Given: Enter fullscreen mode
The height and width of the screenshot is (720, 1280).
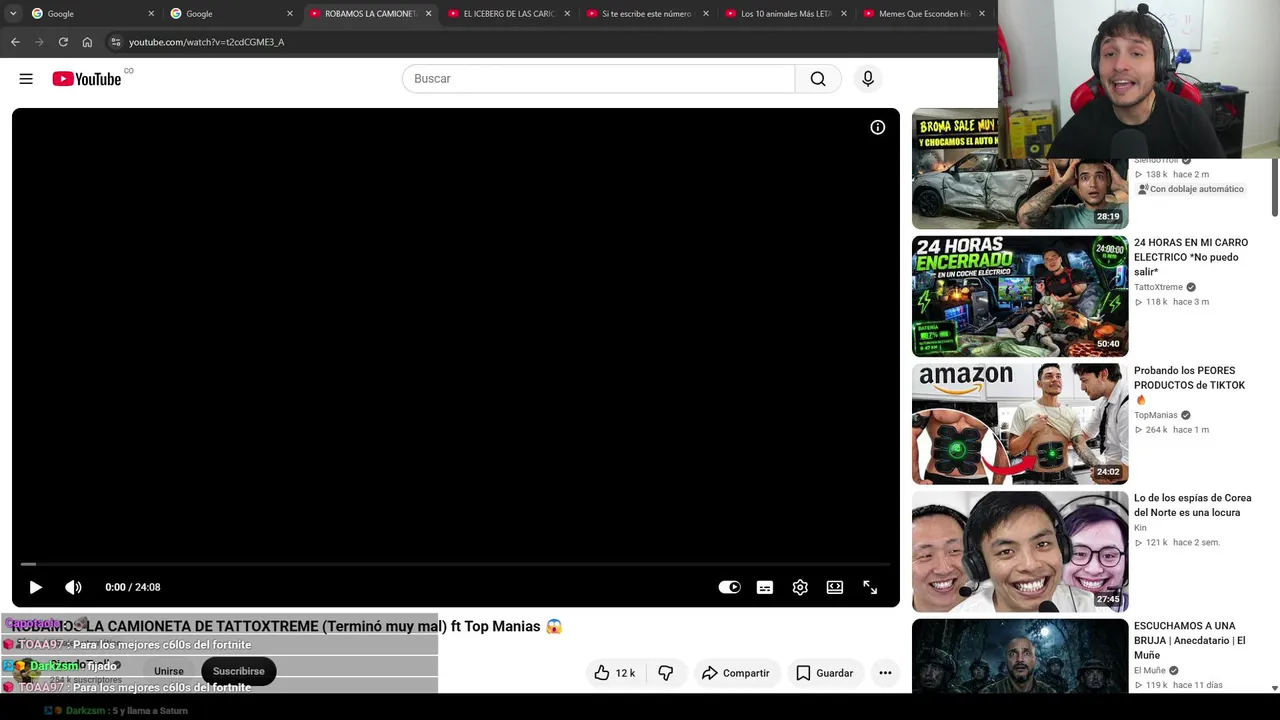Looking at the screenshot, I should tap(870, 587).
